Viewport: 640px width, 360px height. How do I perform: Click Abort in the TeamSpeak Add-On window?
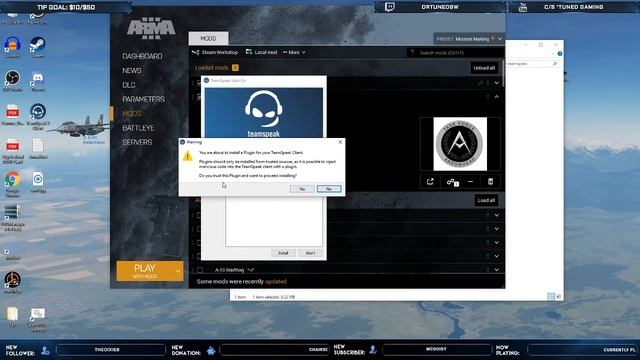point(310,253)
